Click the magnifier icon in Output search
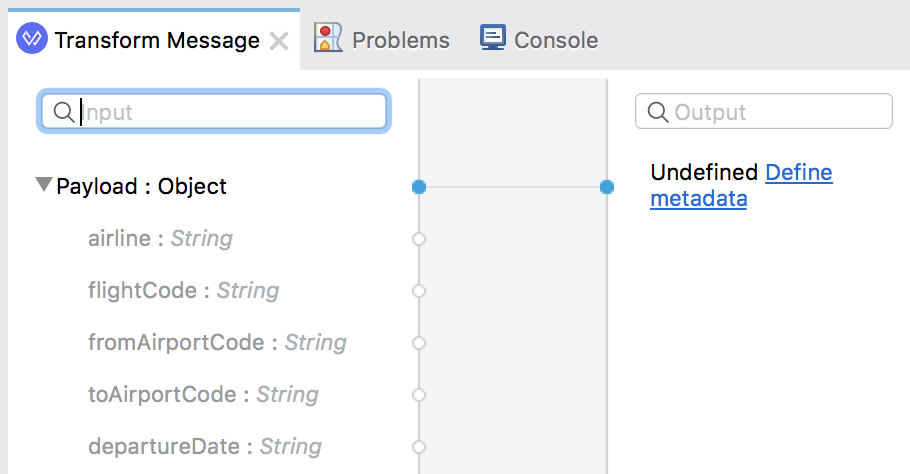Screen dimensions: 910x474 click(658, 111)
